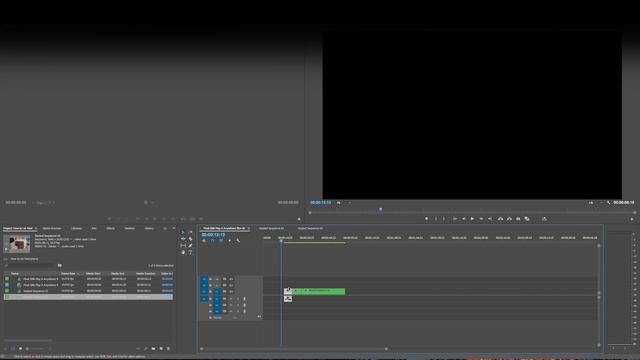This screenshot has height=360, width=640.
Task: Go to Out point in Program monitor
Action: pyautogui.click(x=490, y=219)
